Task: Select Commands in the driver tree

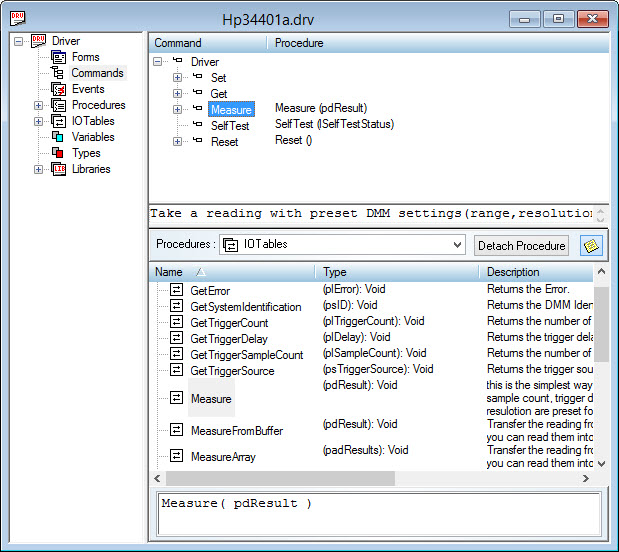Action: [x=97, y=73]
